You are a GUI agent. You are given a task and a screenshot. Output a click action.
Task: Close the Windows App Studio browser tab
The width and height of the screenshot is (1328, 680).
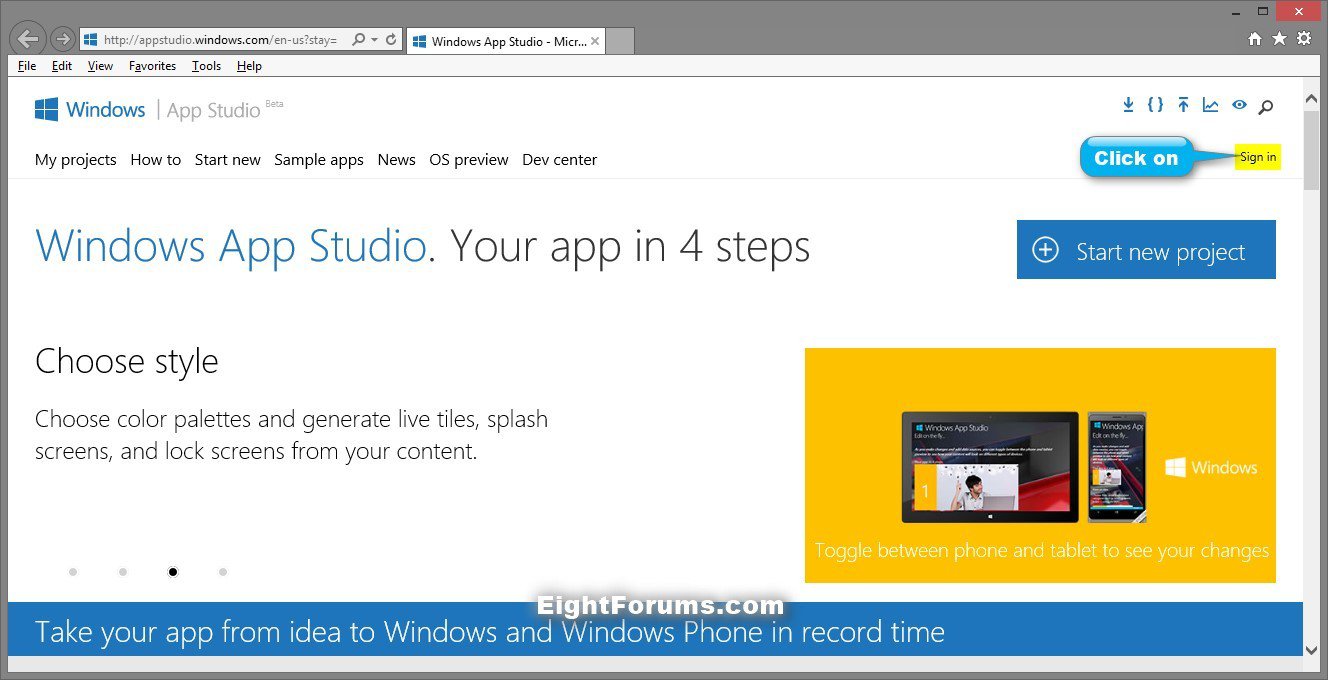[595, 41]
